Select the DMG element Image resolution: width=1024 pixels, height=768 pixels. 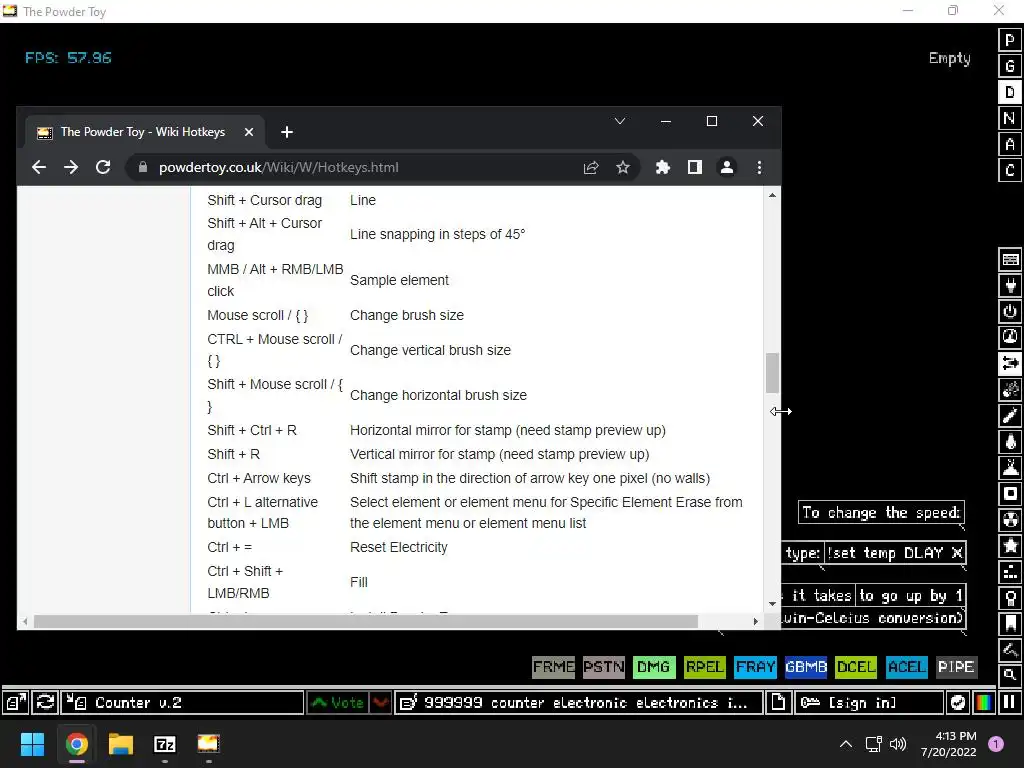[x=654, y=667]
